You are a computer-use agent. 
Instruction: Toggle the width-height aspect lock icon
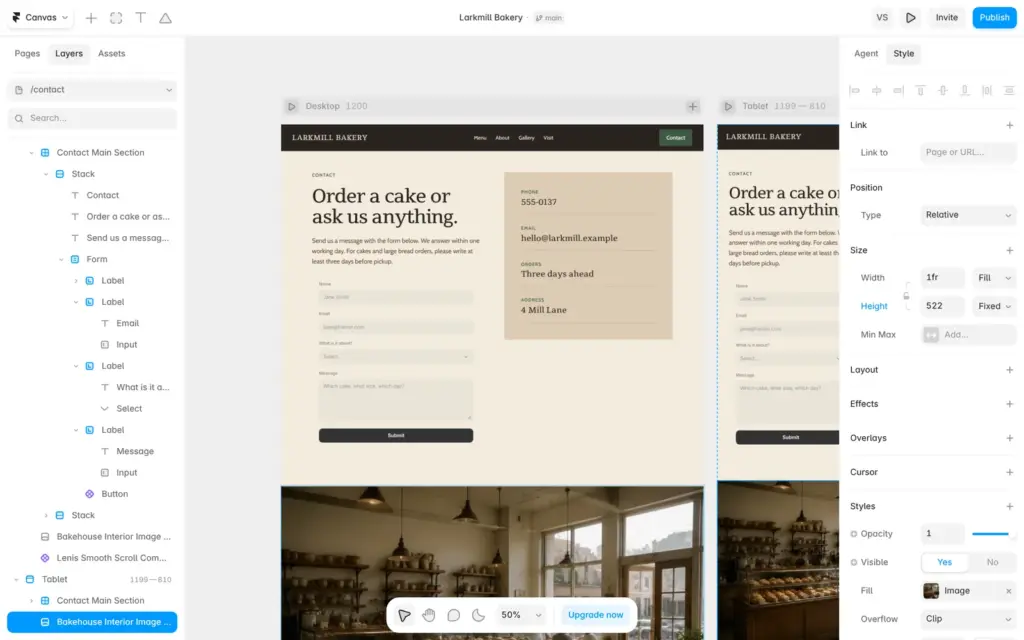906,296
